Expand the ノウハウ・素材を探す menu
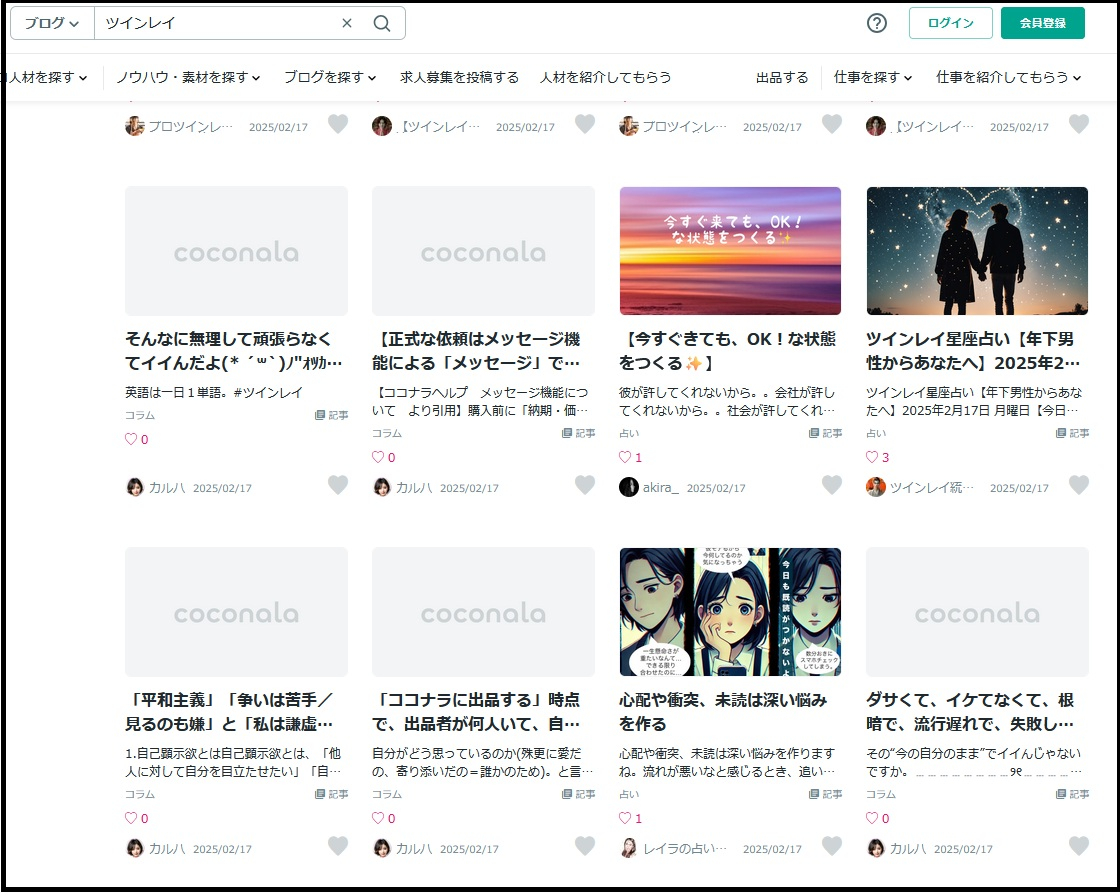 pyautogui.click(x=188, y=77)
